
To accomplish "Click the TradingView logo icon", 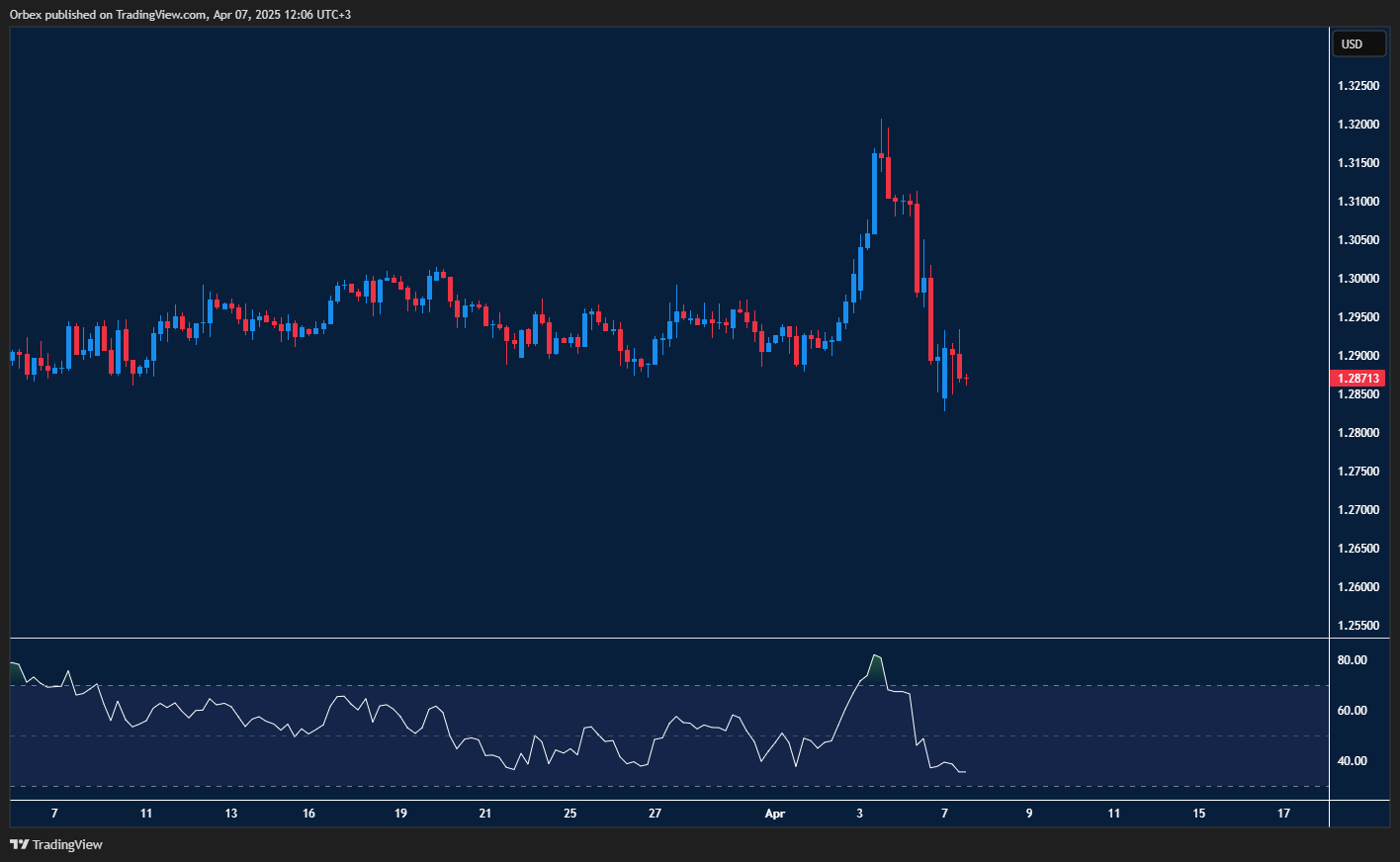I will (x=19, y=844).
